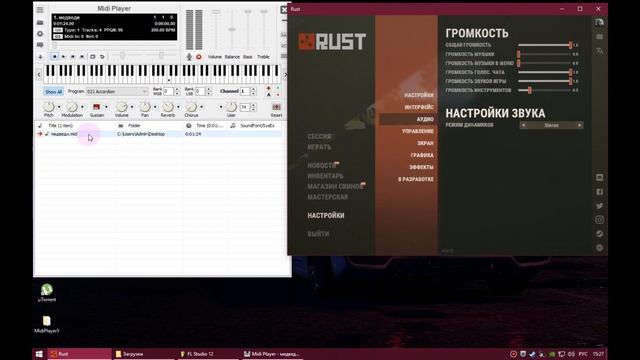Click the Reset controllers icon
The width and height of the screenshot is (640, 360).
(276, 107)
